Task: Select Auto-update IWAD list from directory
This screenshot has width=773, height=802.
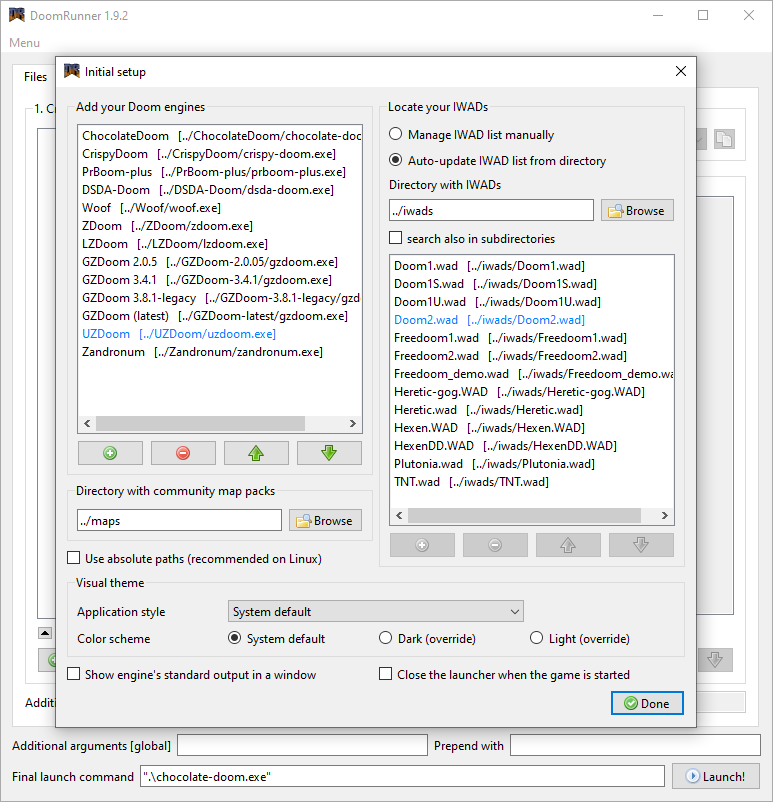Action: 497,161
